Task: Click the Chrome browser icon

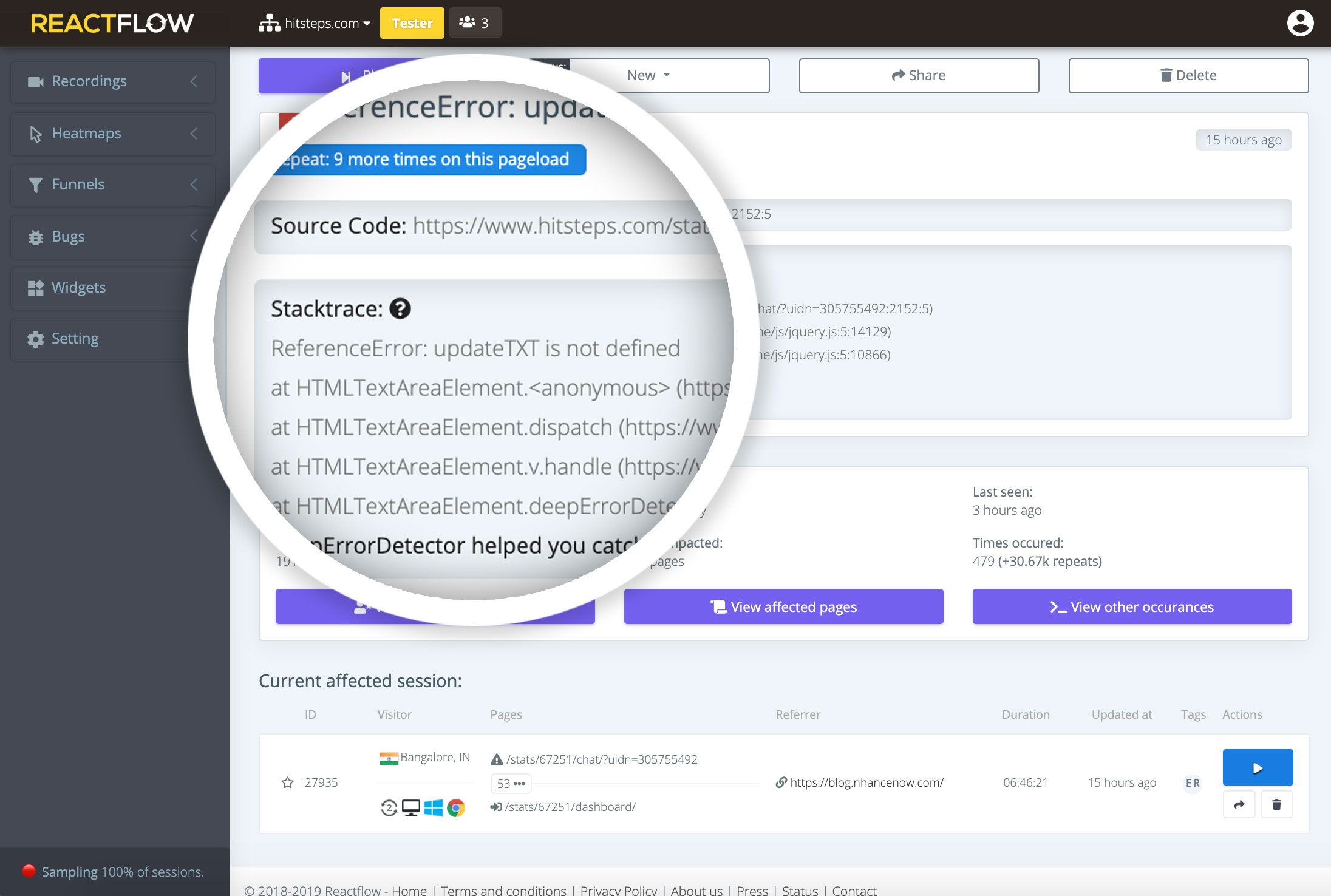Action: pos(456,807)
